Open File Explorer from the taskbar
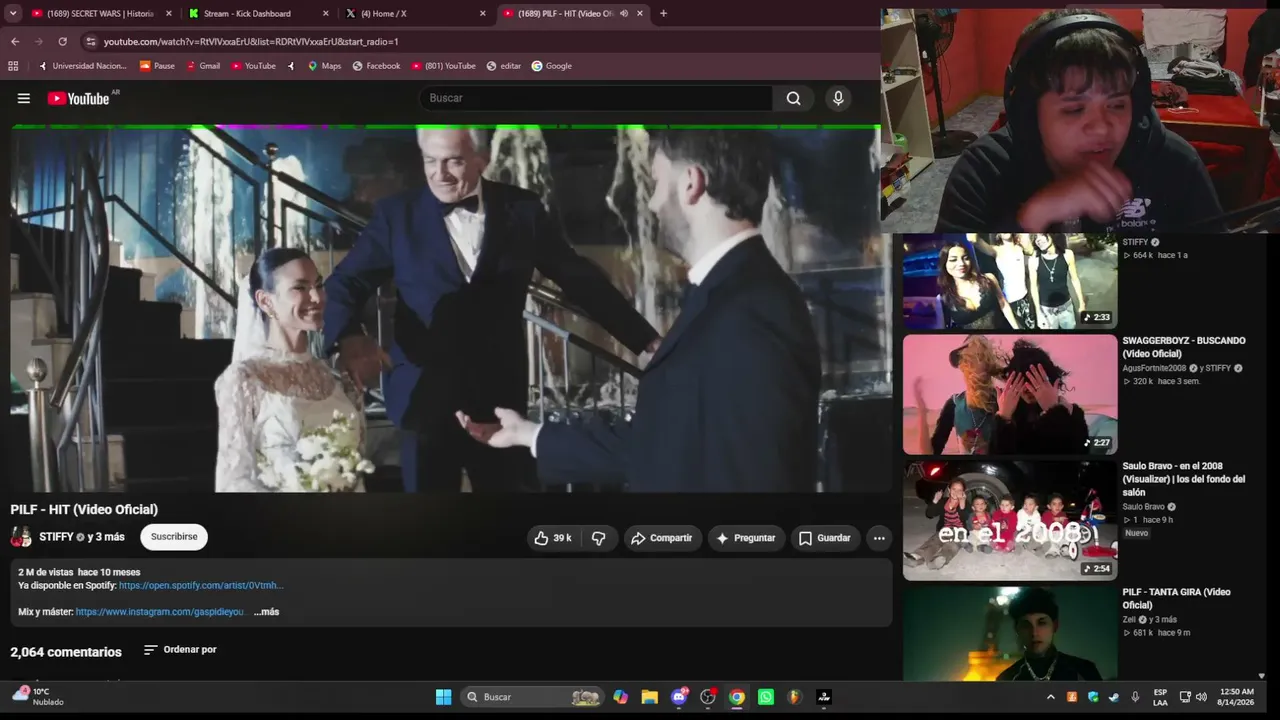Screen dimensions: 1280x720 pos(650,697)
